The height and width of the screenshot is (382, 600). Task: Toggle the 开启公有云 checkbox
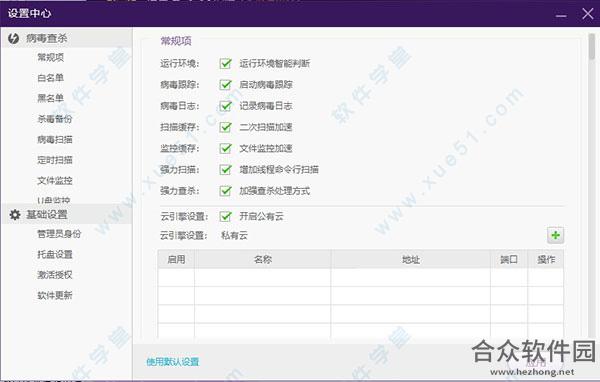(226, 216)
